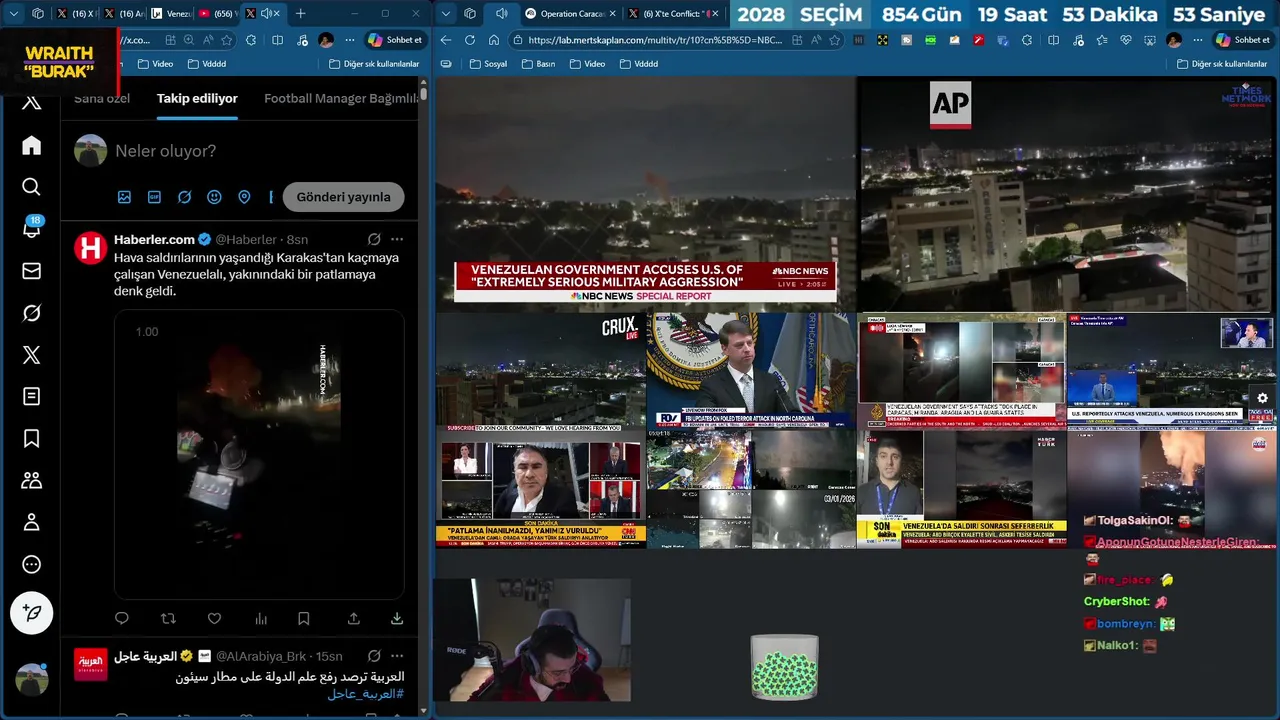Play Haberler.com explosion video
The height and width of the screenshot is (720, 1280).
coord(259,454)
